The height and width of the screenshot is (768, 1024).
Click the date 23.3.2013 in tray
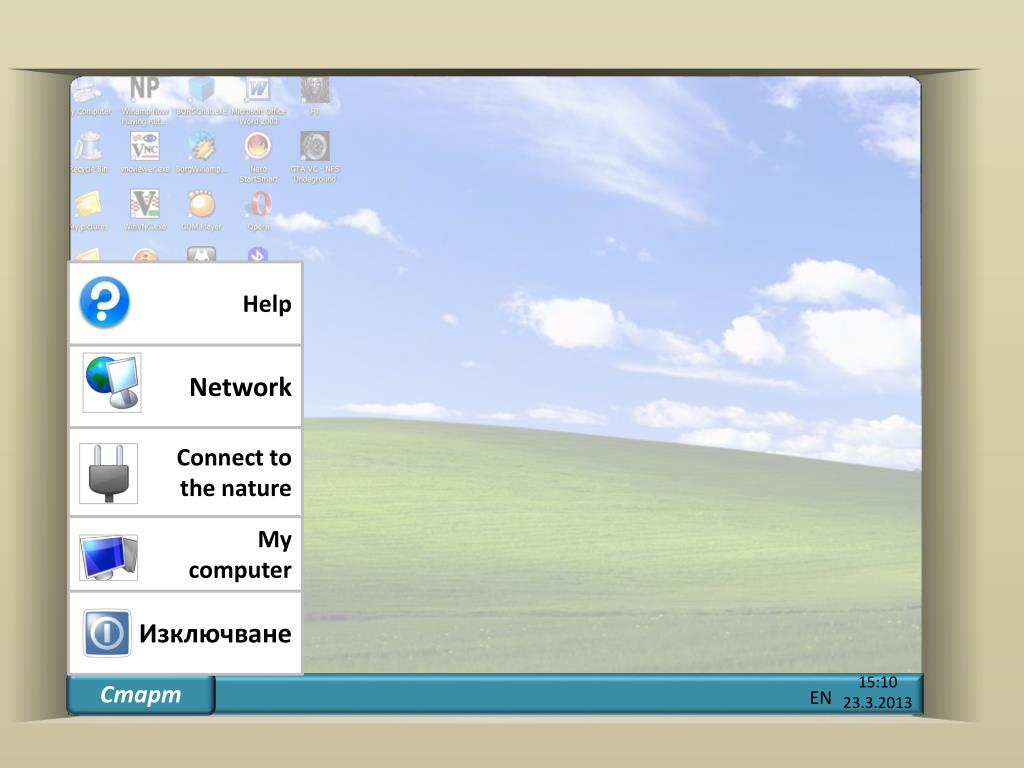876,703
